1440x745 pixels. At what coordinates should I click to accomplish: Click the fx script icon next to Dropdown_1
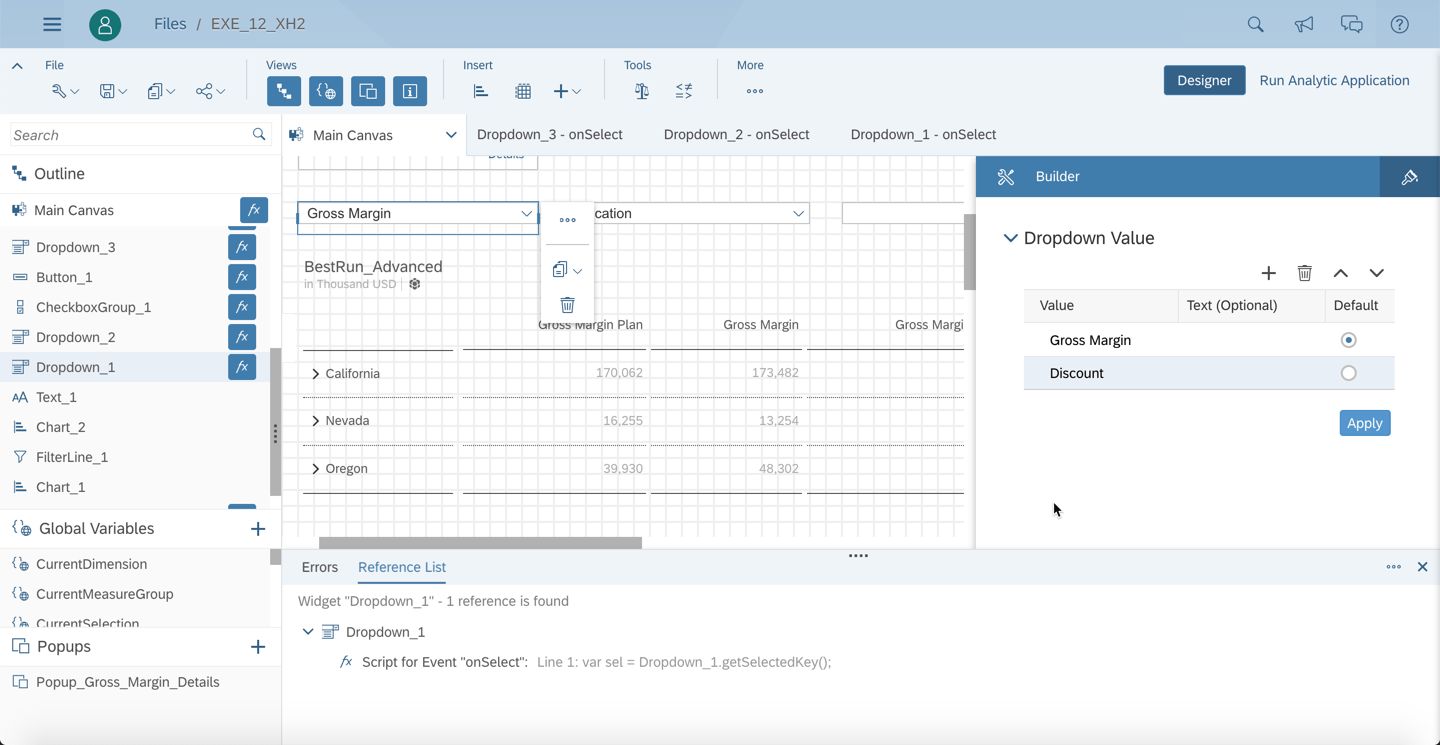click(x=241, y=367)
